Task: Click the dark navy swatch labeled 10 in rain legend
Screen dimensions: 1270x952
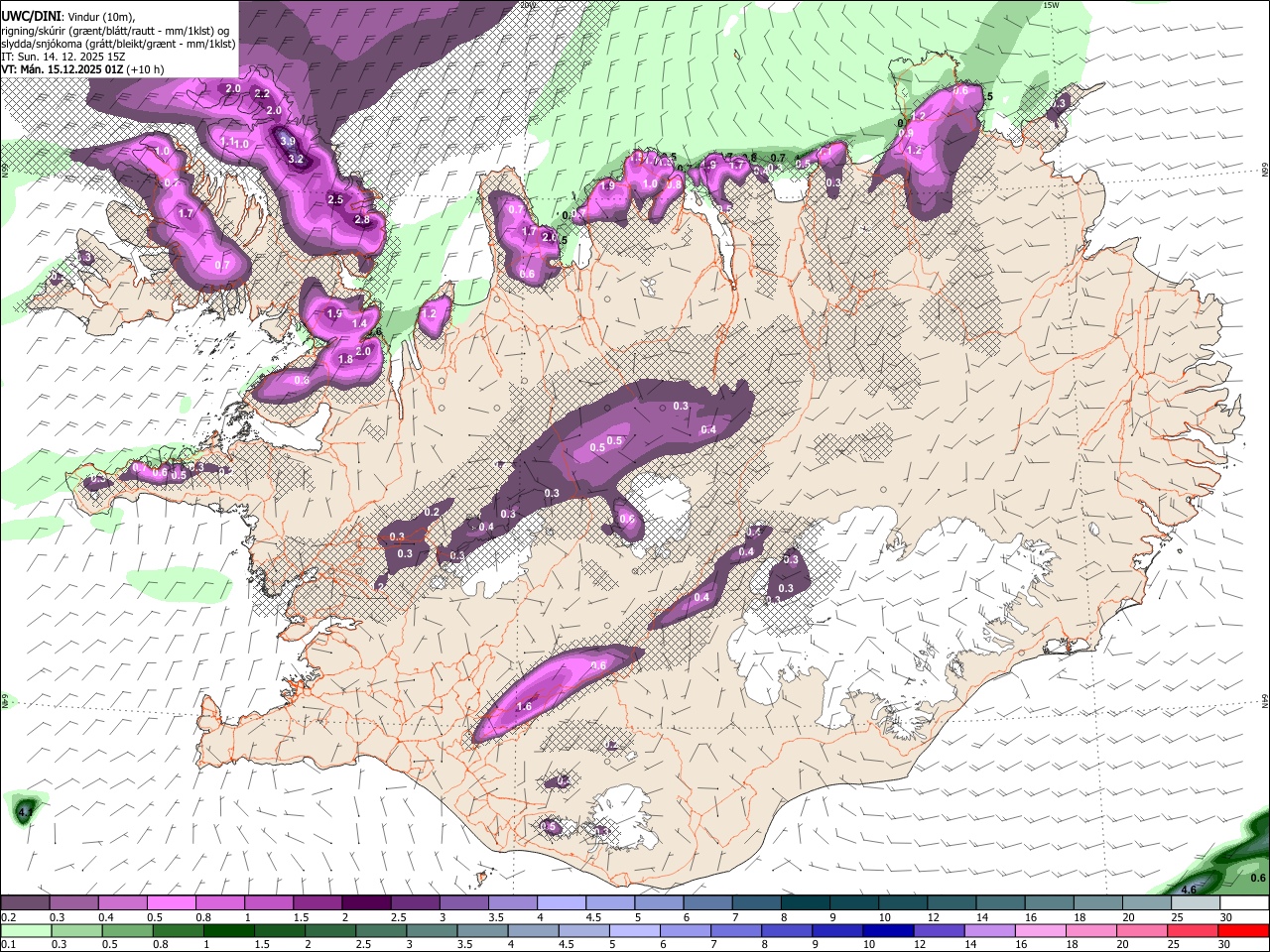Action: tap(887, 930)
